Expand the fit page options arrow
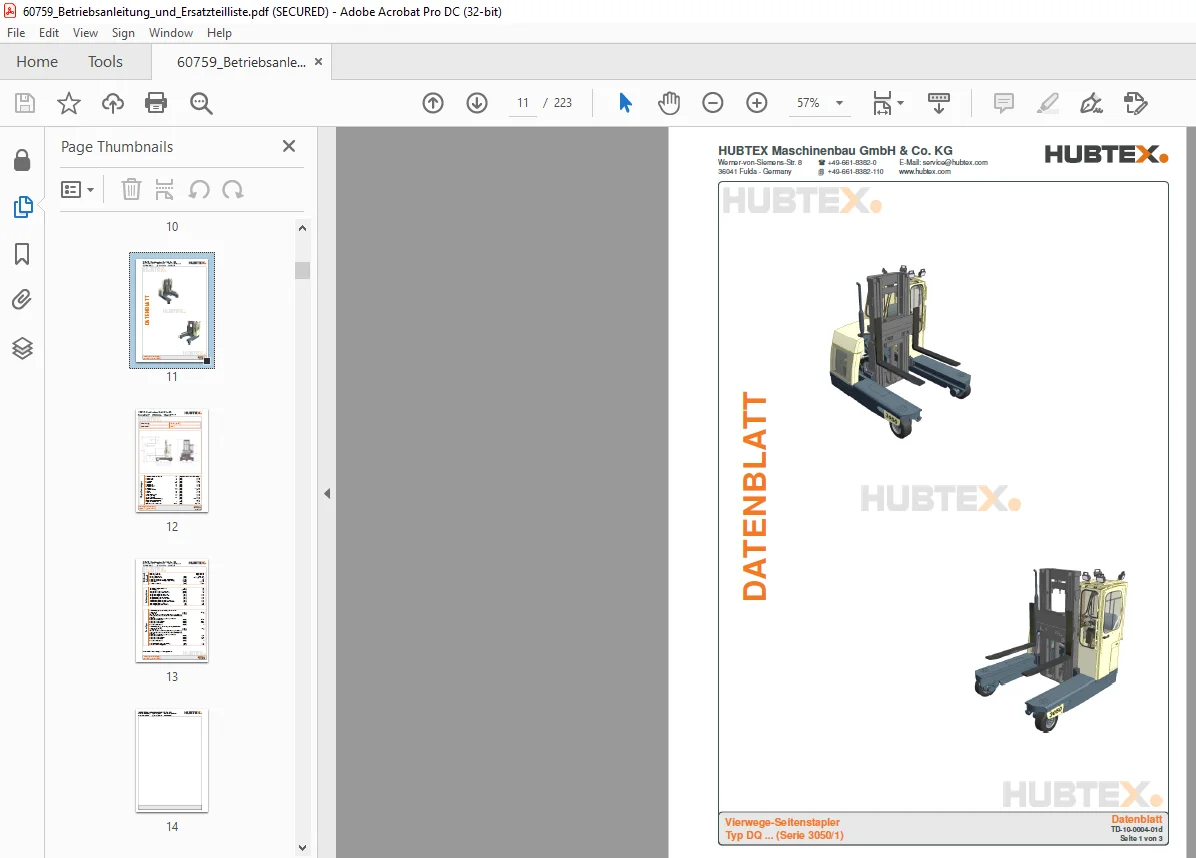This screenshot has height=858, width=1196. tap(901, 103)
